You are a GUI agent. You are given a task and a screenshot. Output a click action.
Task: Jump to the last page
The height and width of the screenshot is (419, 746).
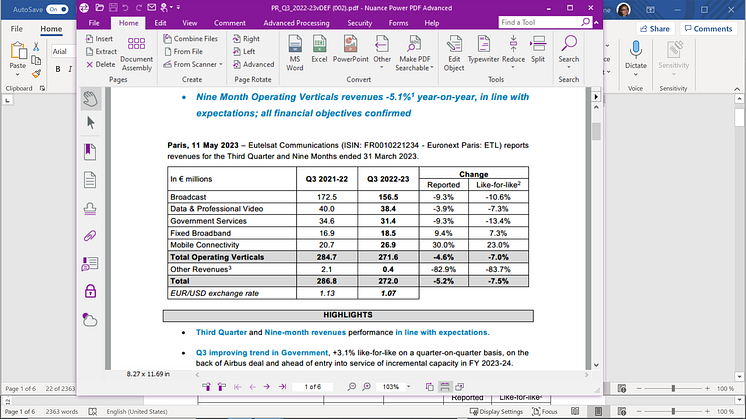coord(282,387)
